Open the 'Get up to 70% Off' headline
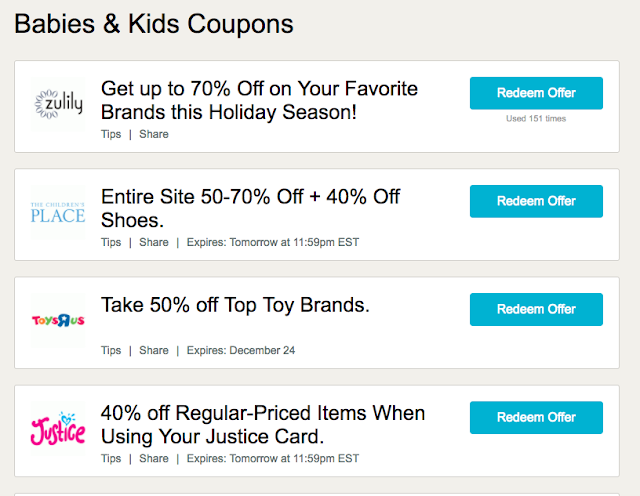The height and width of the screenshot is (496, 640). [x=259, y=101]
